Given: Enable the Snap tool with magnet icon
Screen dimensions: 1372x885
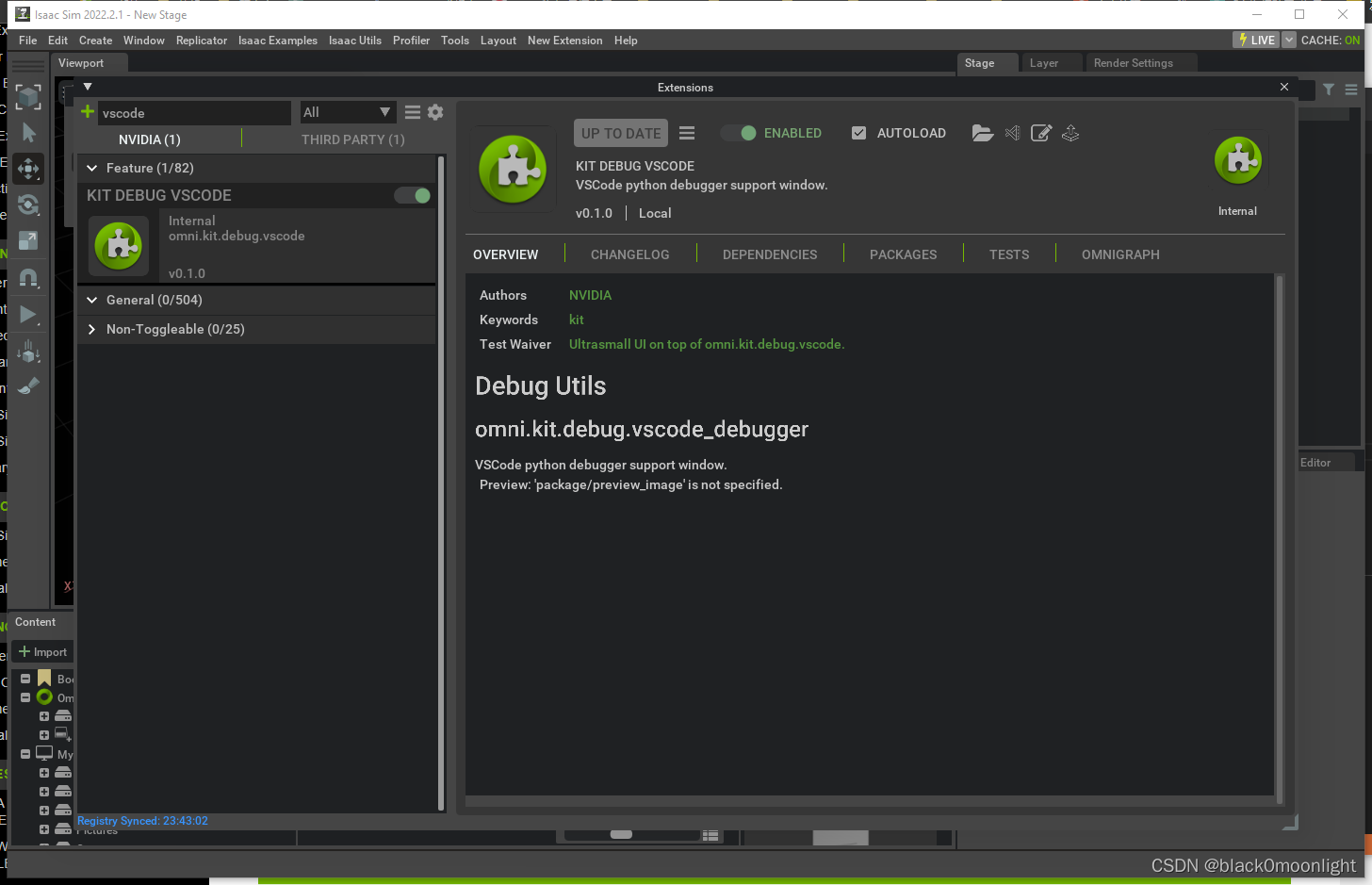Looking at the screenshot, I should point(28,278).
